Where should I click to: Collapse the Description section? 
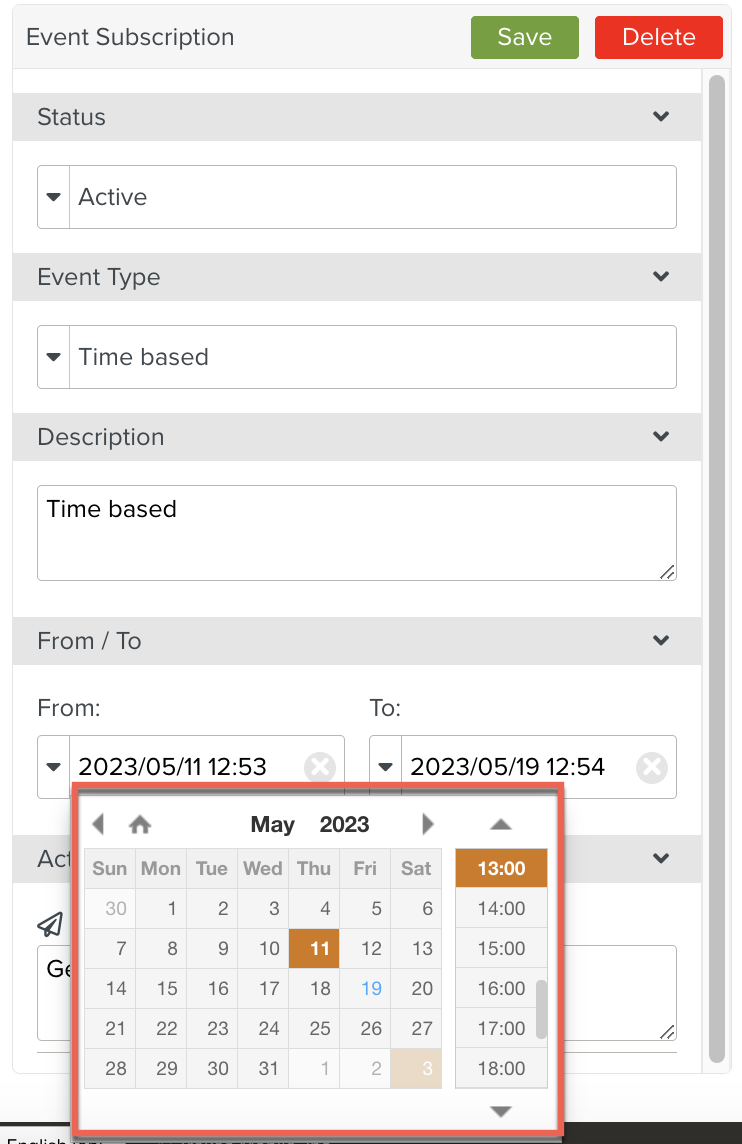[x=660, y=437]
